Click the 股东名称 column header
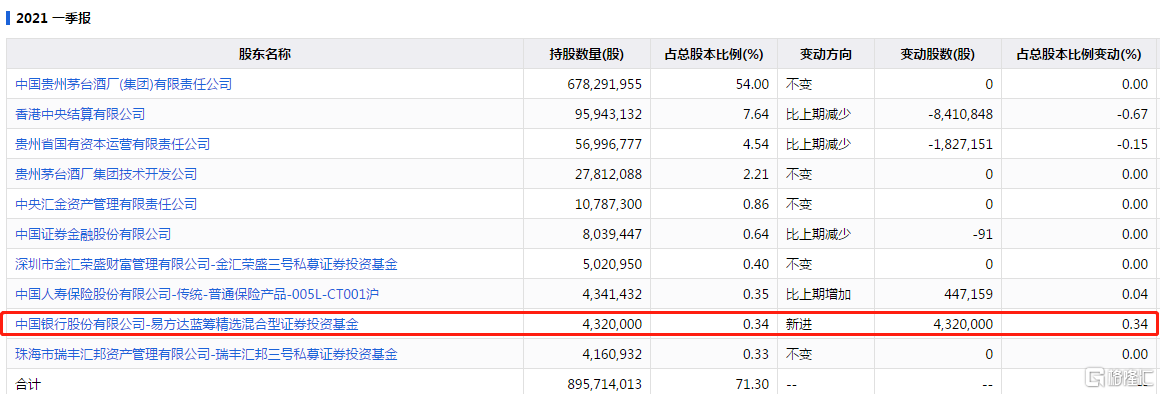The width and height of the screenshot is (1160, 394). [x=265, y=54]
